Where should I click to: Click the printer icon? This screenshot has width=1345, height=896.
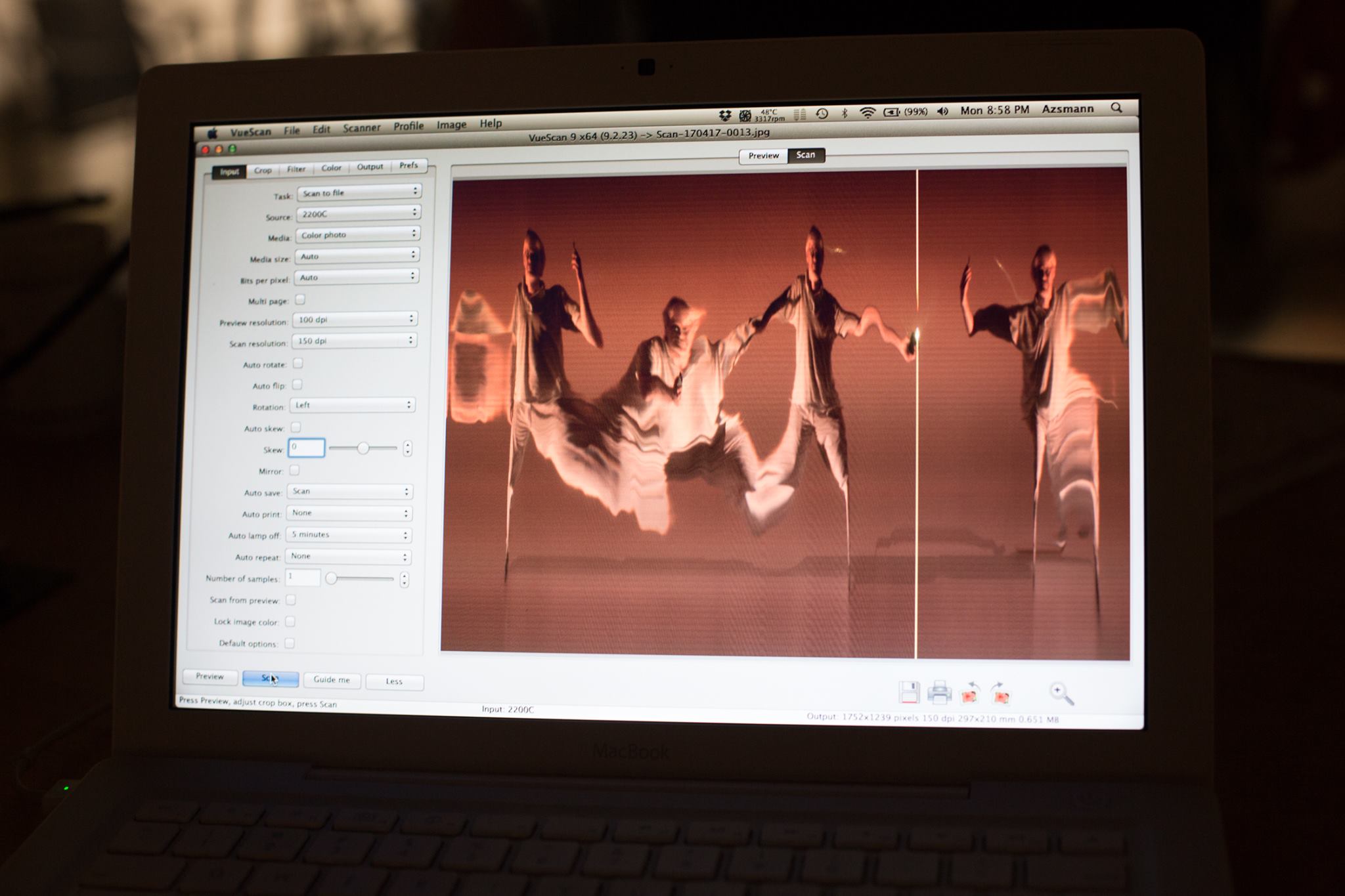(939, 693)
